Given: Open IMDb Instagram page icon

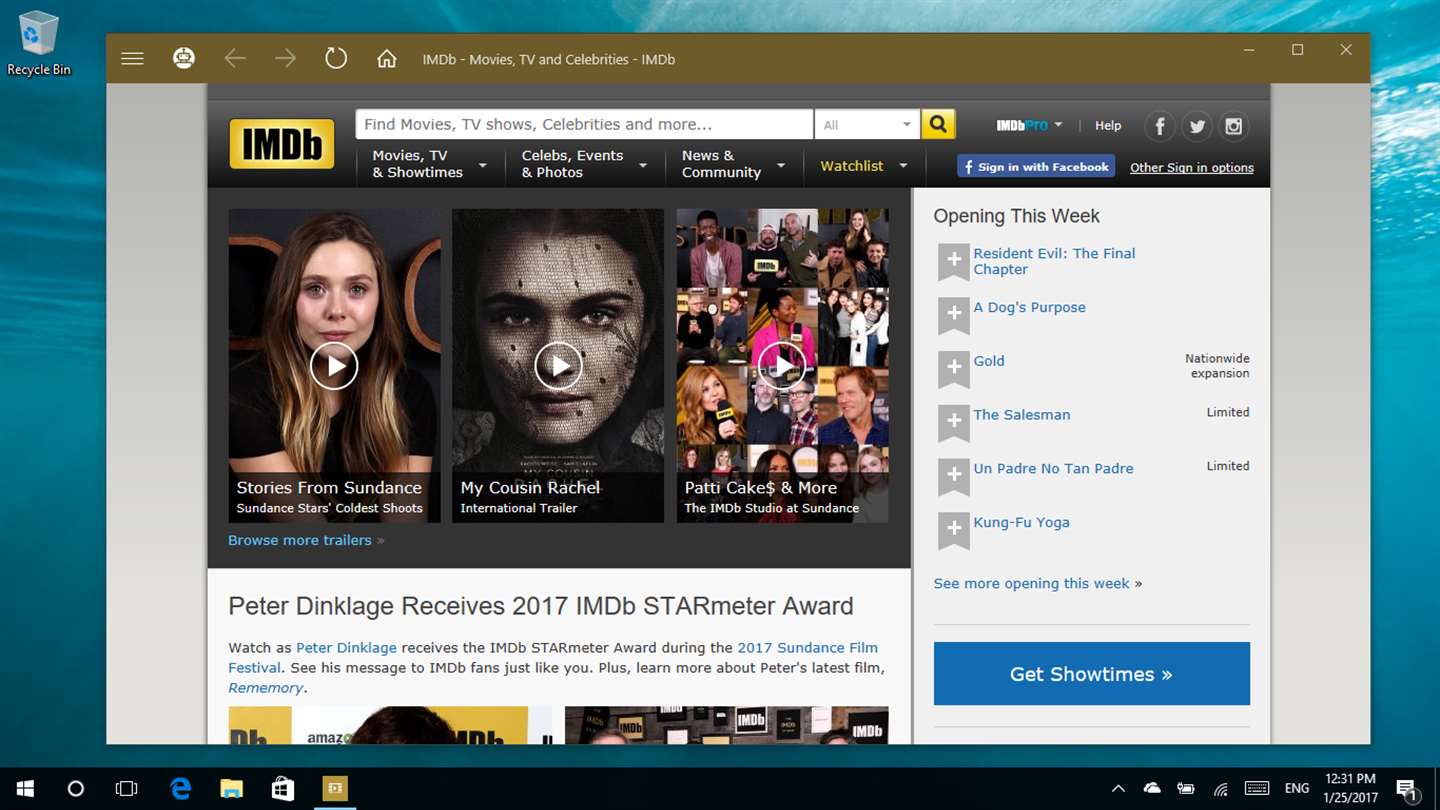Looking at the screenshot, I should (x=1234, y=126).
